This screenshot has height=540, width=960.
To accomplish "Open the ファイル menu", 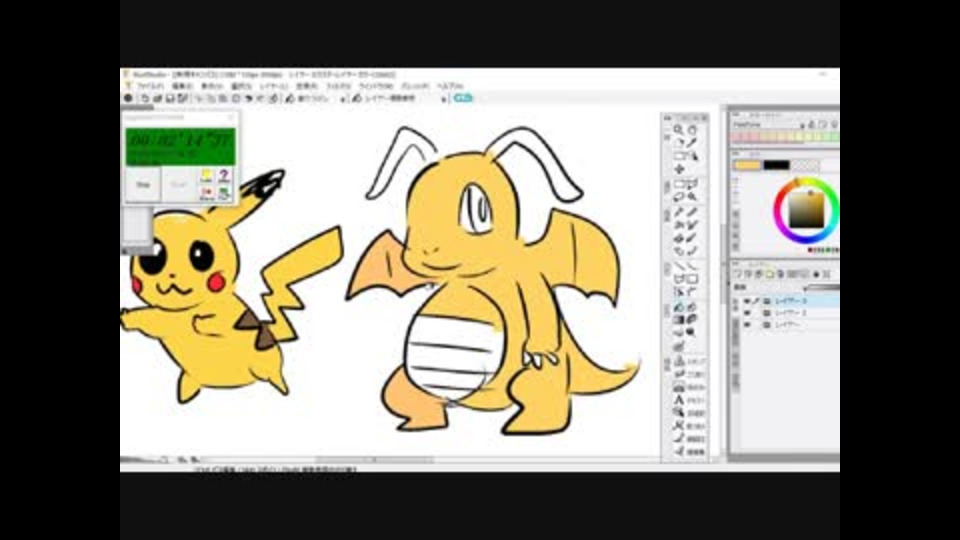I will (x=150, y=86).
